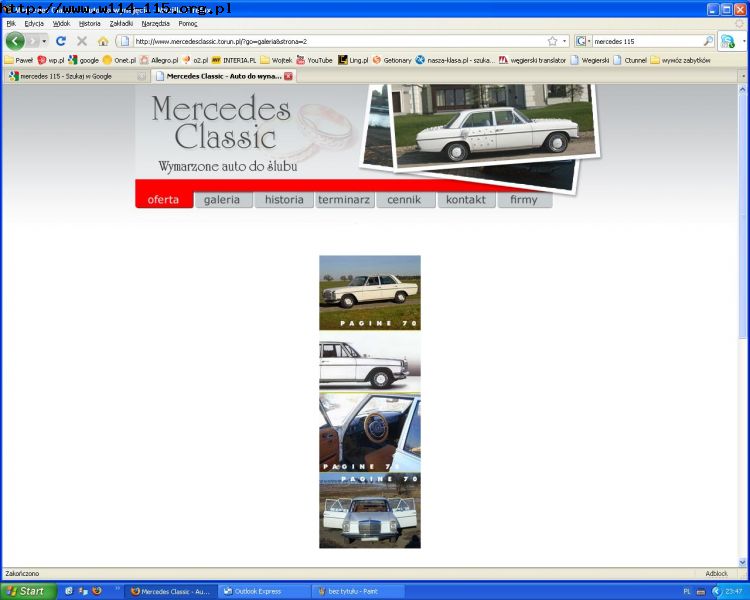Switch to Outlook Express on the taskbar
The width and height of the screenshot is (750, 600).
[x=263, y=591]
